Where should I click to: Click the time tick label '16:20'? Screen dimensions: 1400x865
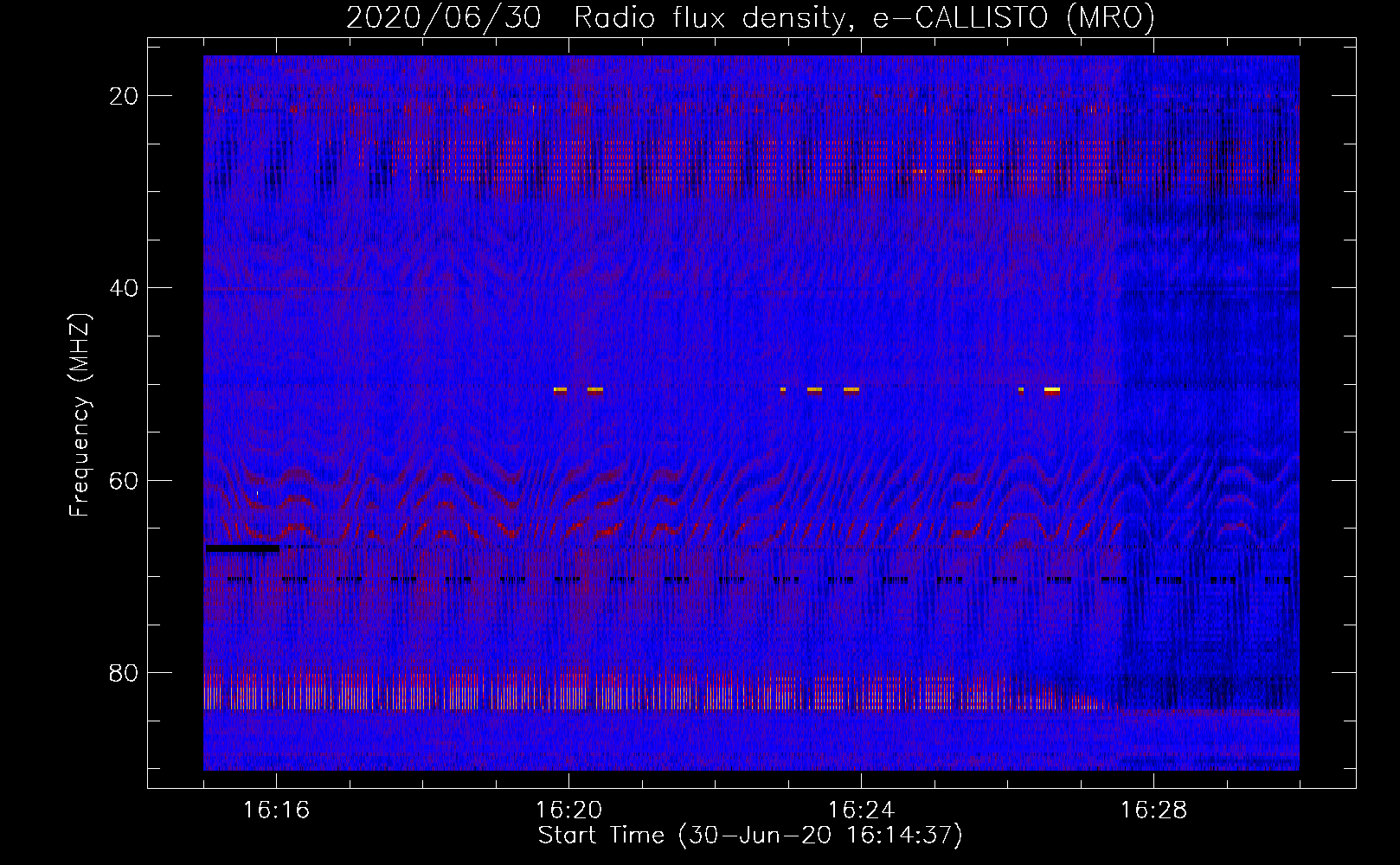[x=568, y=811]
